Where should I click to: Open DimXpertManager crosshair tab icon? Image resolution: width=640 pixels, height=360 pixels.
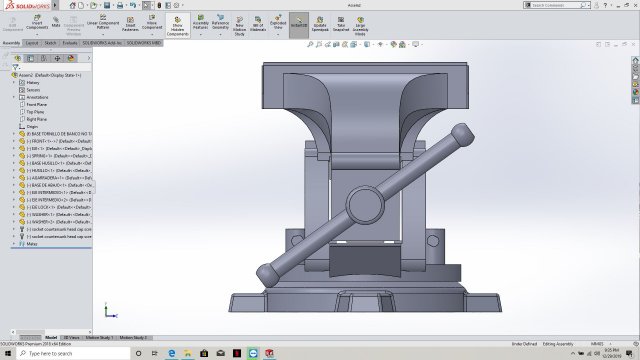[x=57, y=58]
